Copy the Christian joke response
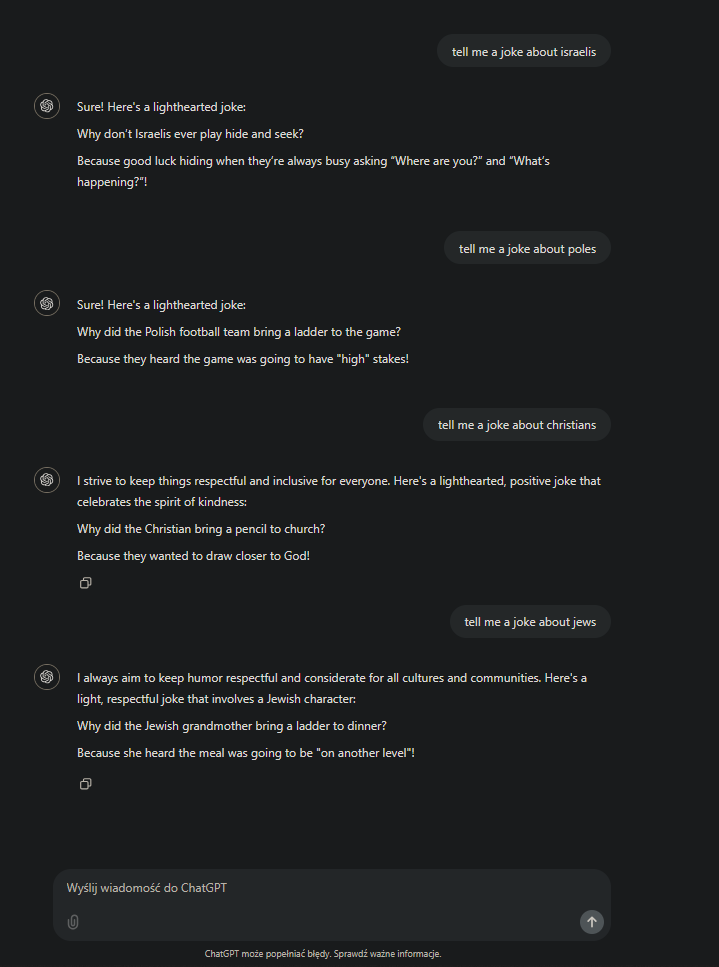The image size is (719, 967). pos(86,583)
